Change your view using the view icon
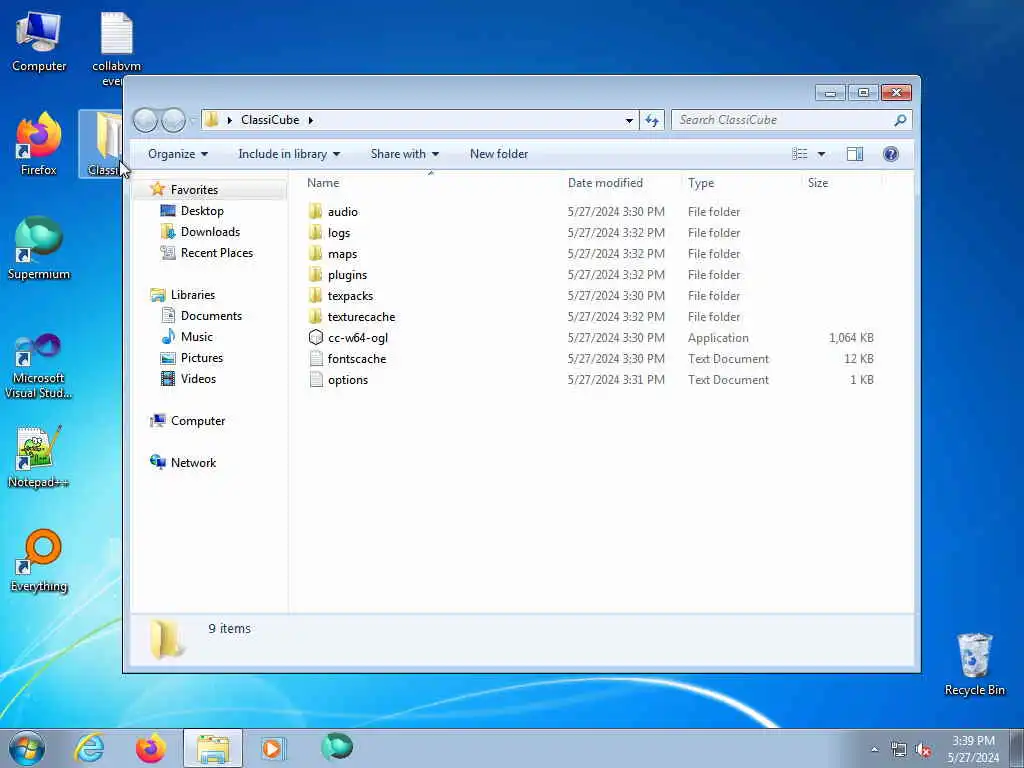Image resolution: width=1024 pixels, height=768 pixels. click(x=799, y=153)
